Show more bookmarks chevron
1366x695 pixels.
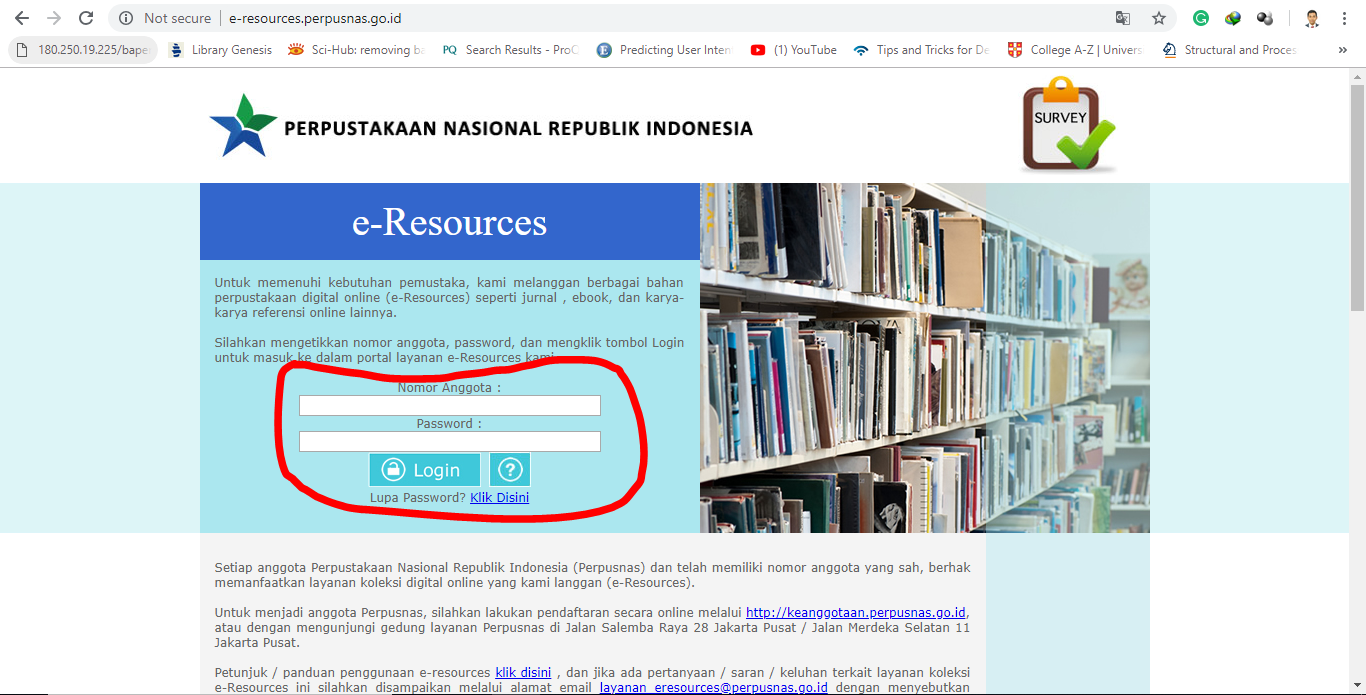(1342, 50)
